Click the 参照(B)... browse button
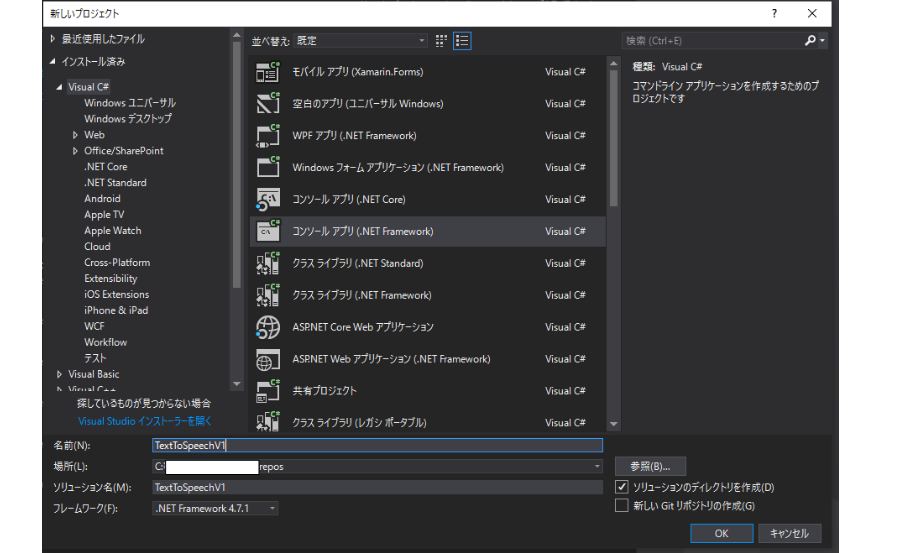 pos(650,467)
